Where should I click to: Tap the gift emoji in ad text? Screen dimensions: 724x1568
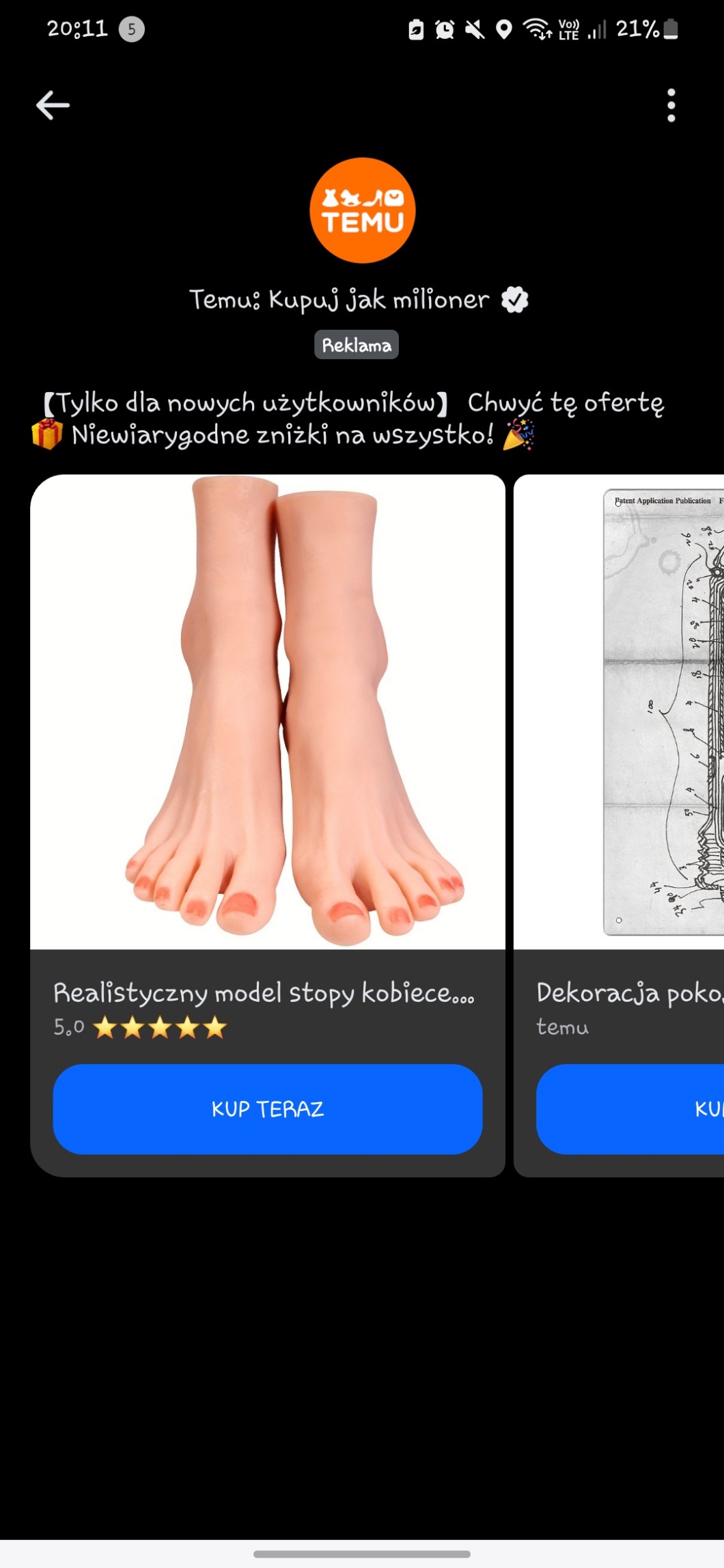(46, 434)
